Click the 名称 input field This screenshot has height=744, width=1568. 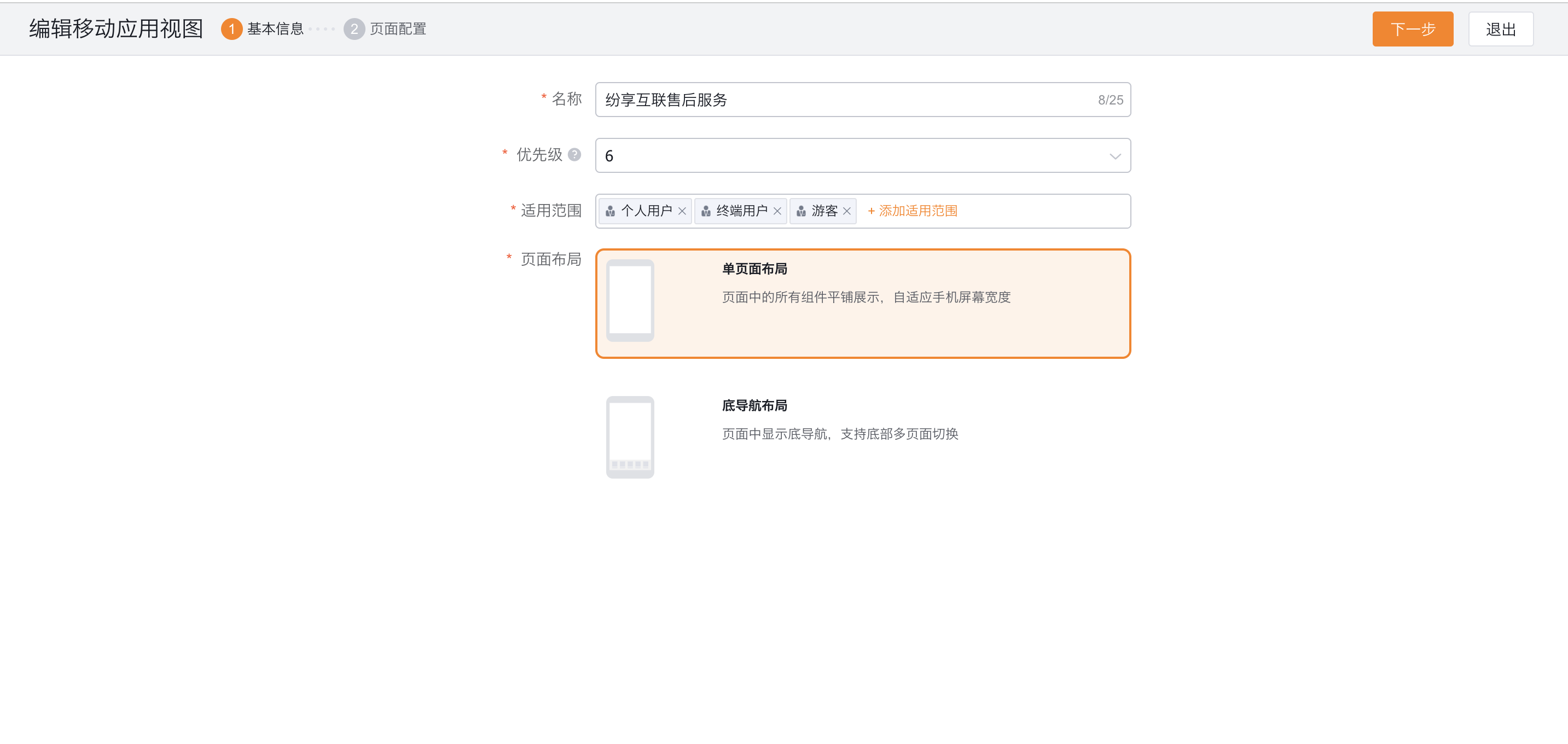point(863,100)
